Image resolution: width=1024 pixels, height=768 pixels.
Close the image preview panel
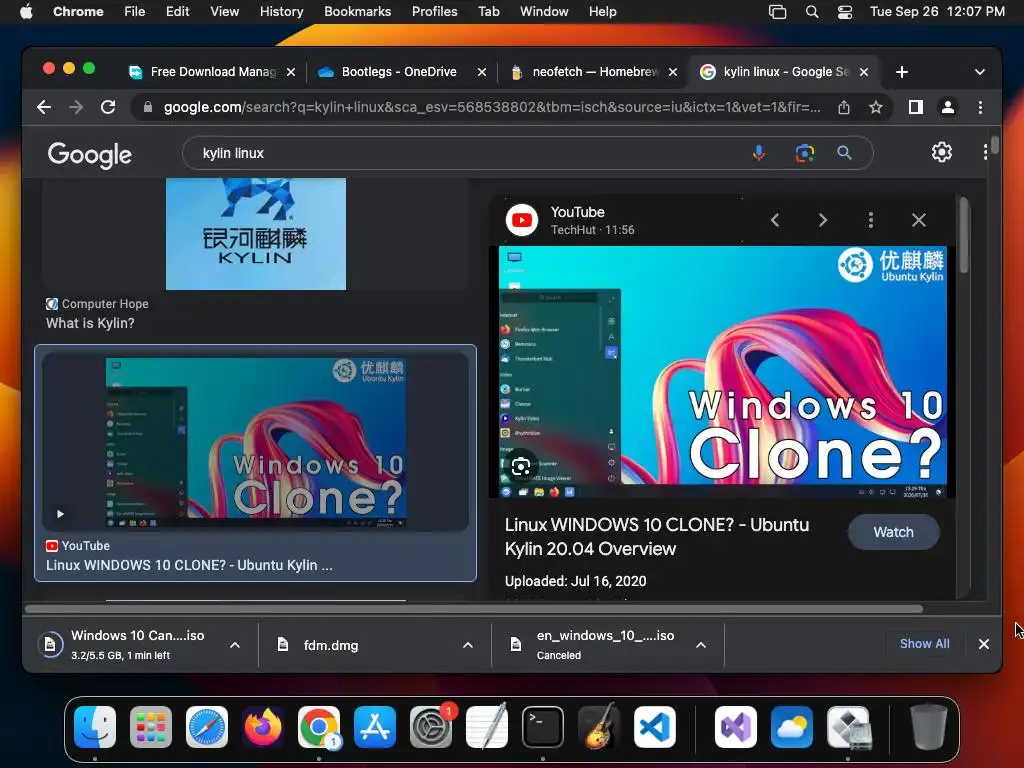coord(919,220)
